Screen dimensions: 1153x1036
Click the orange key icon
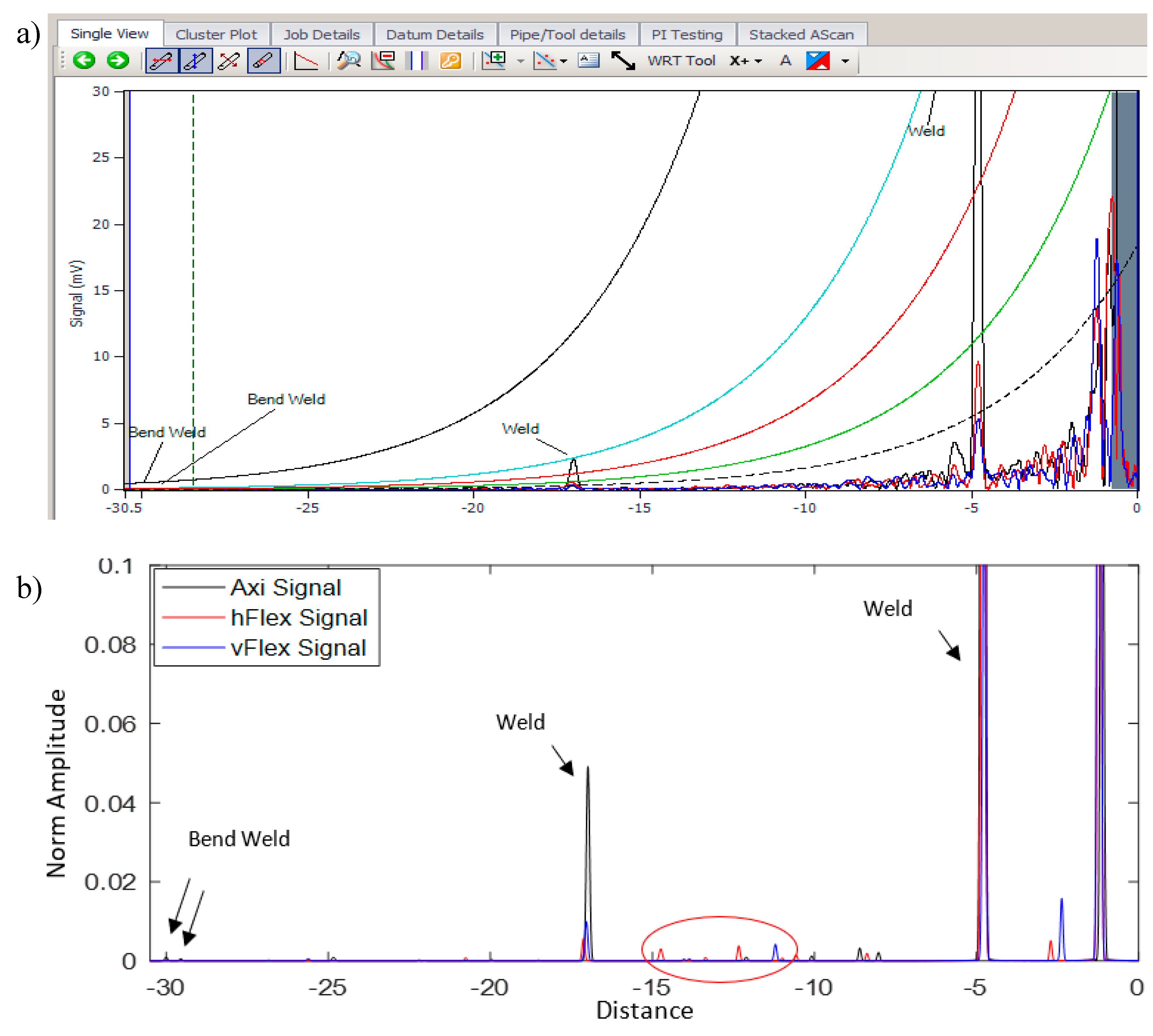(x=450, y=60)
